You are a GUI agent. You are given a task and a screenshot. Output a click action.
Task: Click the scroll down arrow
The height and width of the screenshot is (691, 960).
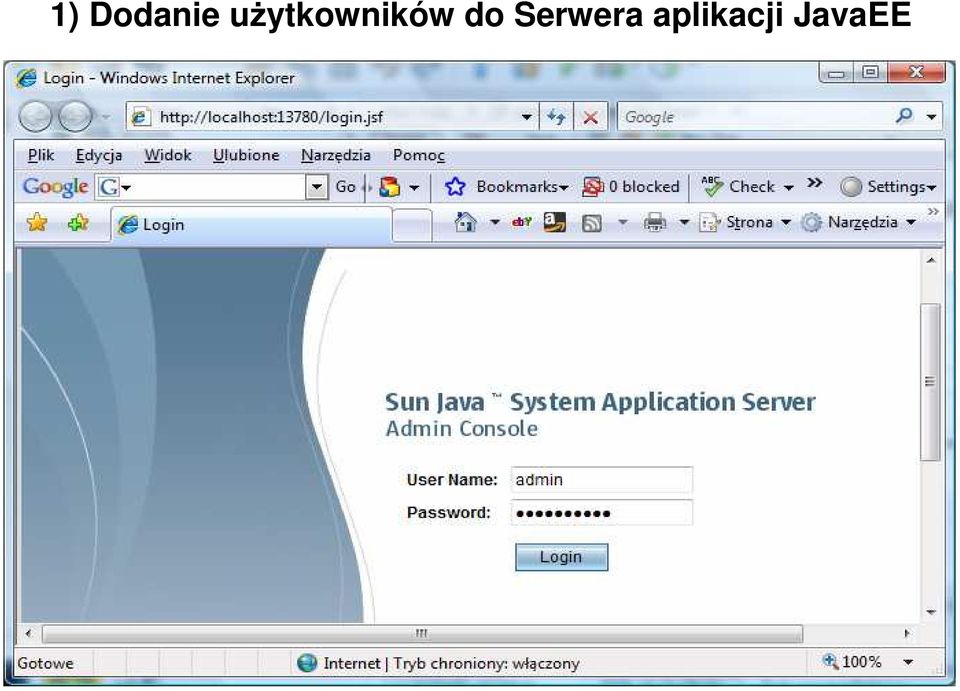tap(931, 611)
